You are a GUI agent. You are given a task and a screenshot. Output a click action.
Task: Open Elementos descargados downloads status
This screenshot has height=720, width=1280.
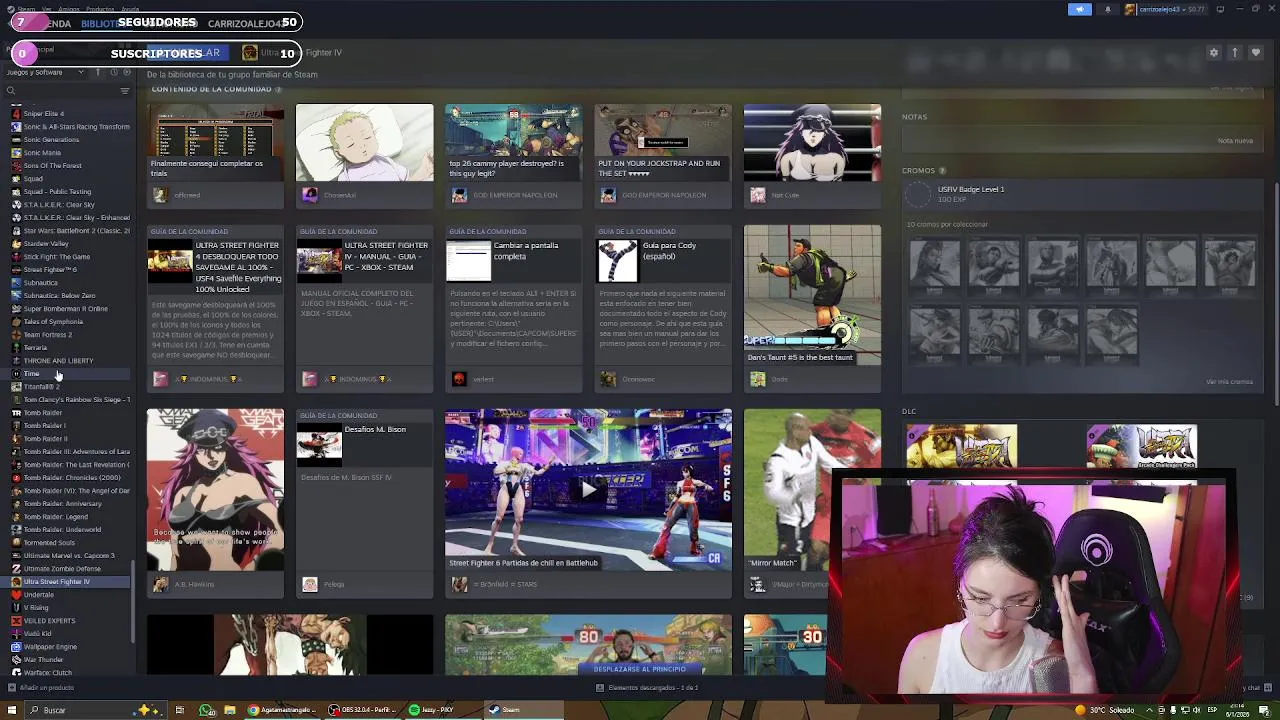(646, 688)
